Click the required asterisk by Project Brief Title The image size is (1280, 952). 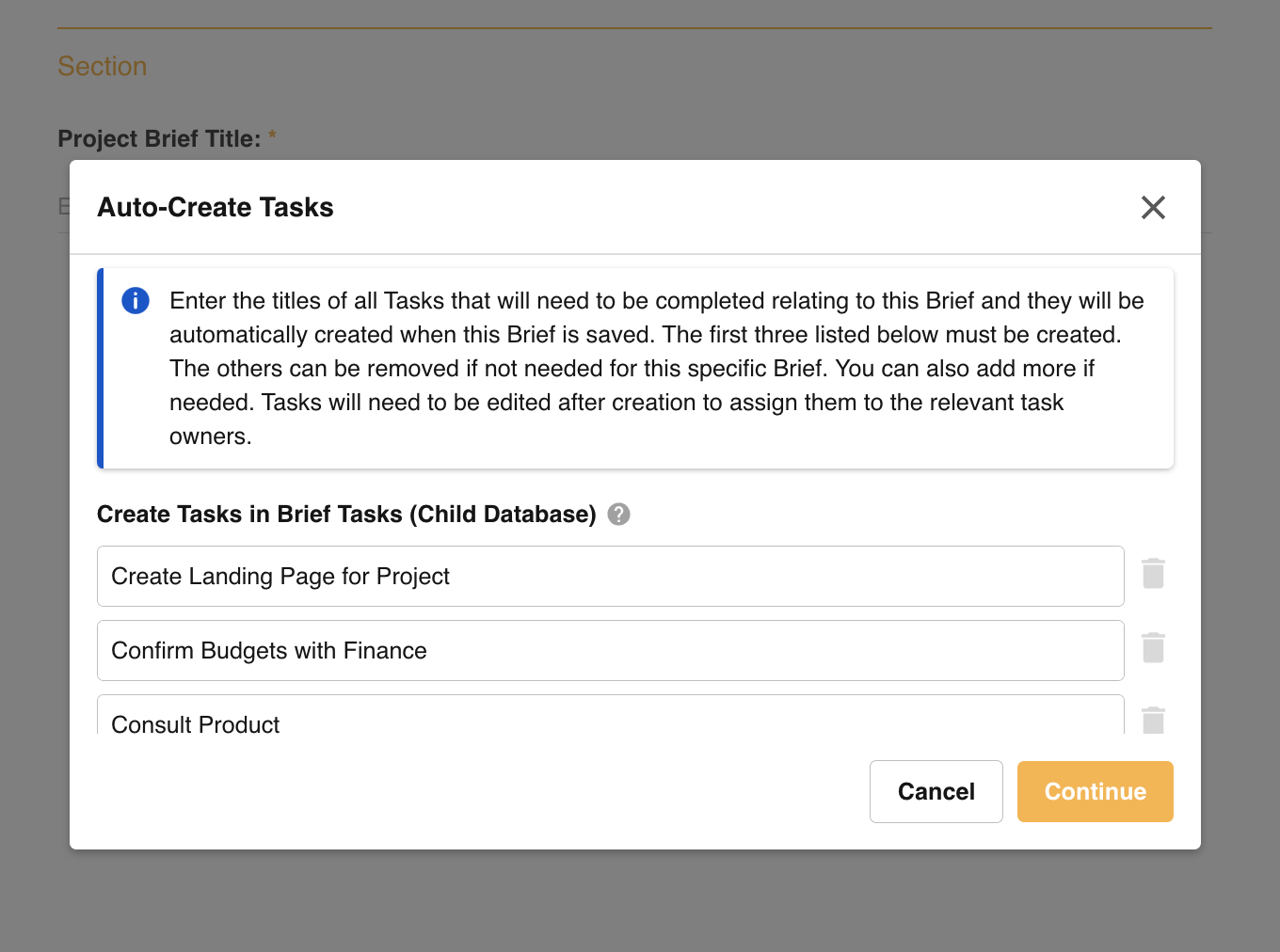click(x=273, y=136)
